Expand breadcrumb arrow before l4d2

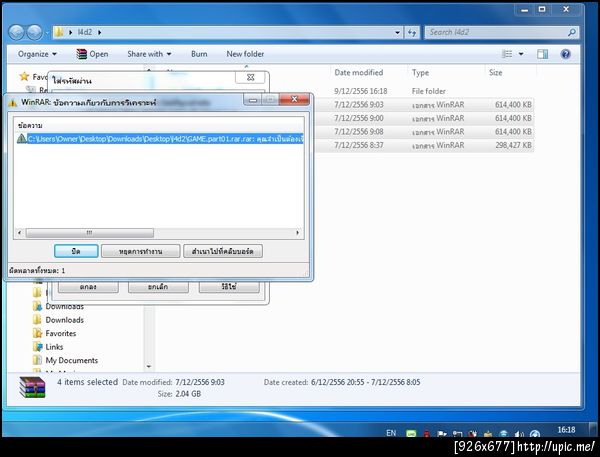tap(70, 33)
